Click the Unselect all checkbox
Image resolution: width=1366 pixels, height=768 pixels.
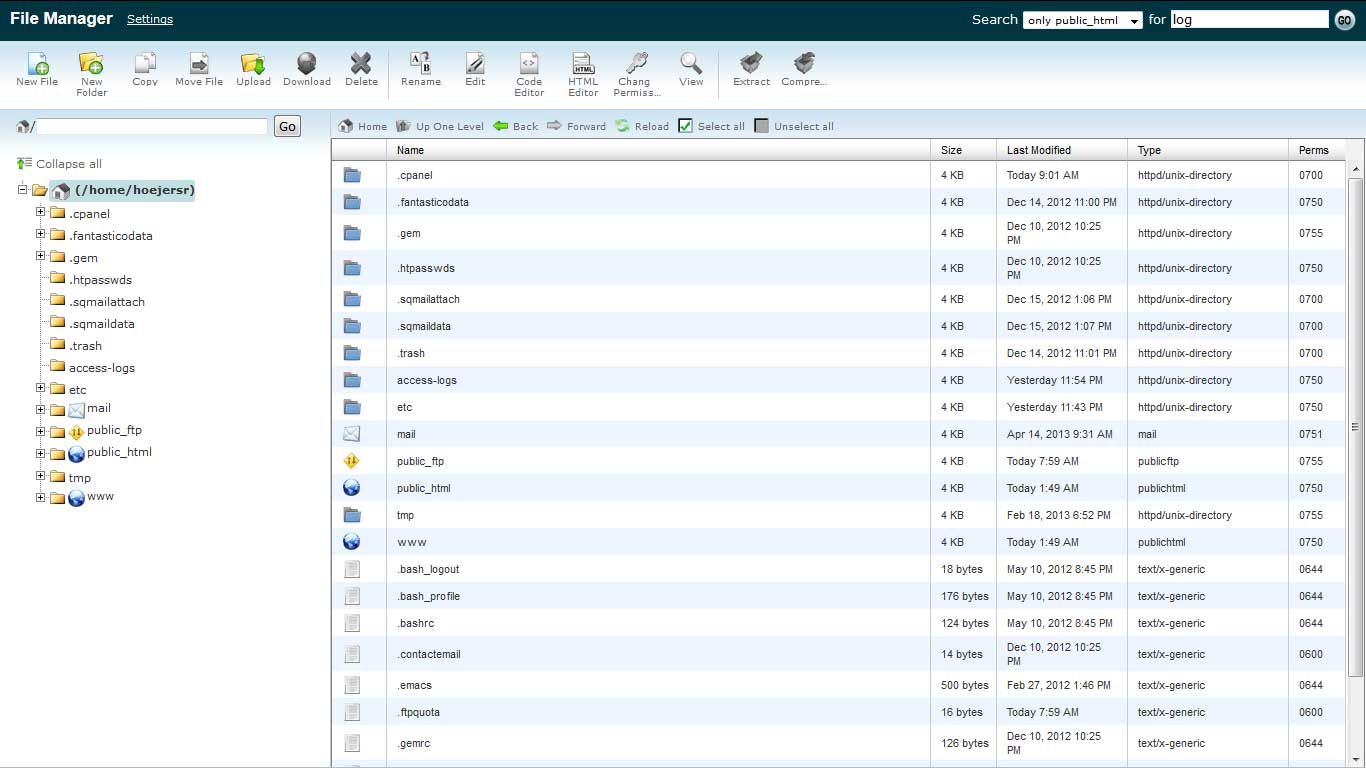762,126
